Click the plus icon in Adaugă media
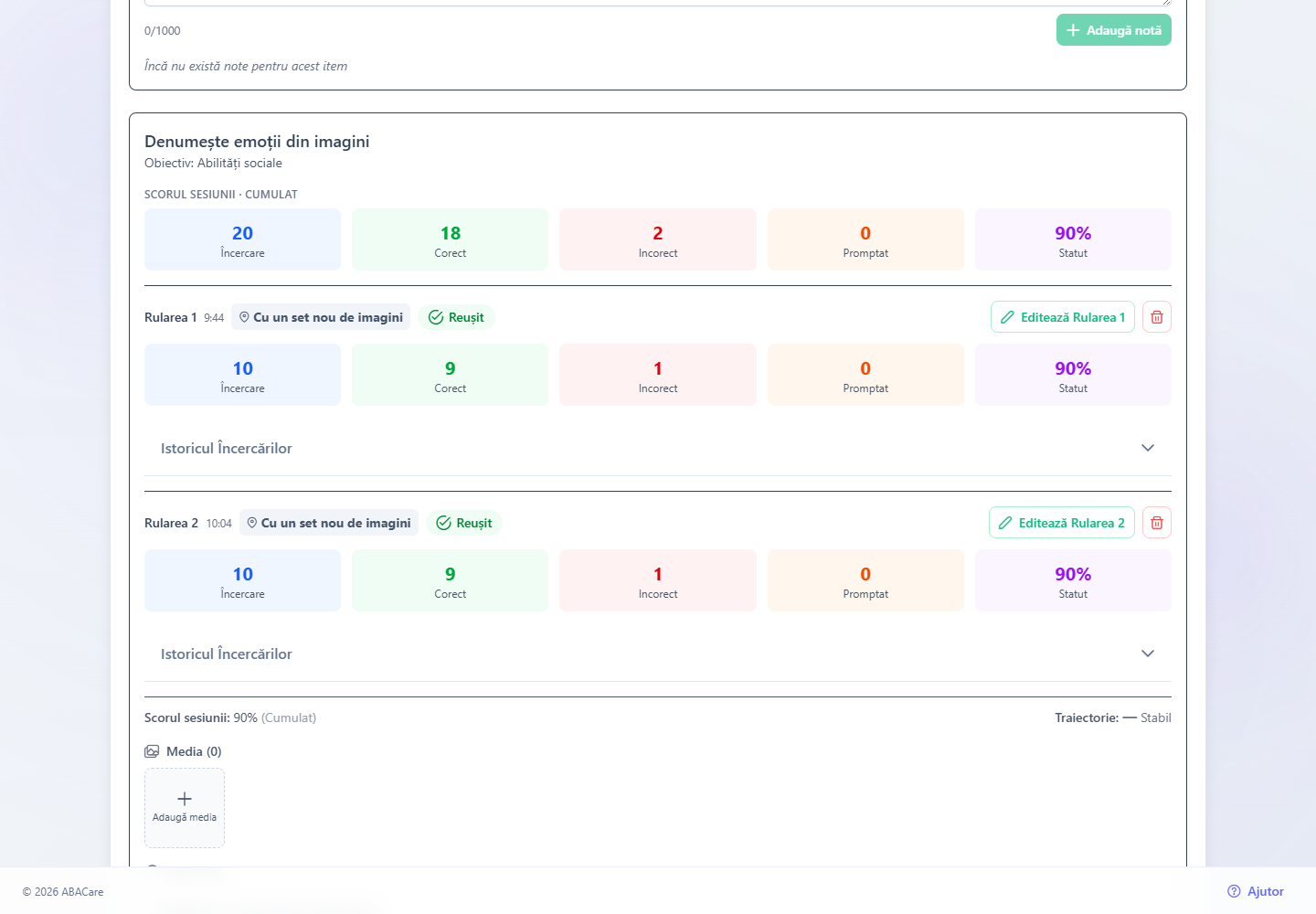The width and height of the screenshot is (1316, 914). click(x=185, y=799)
